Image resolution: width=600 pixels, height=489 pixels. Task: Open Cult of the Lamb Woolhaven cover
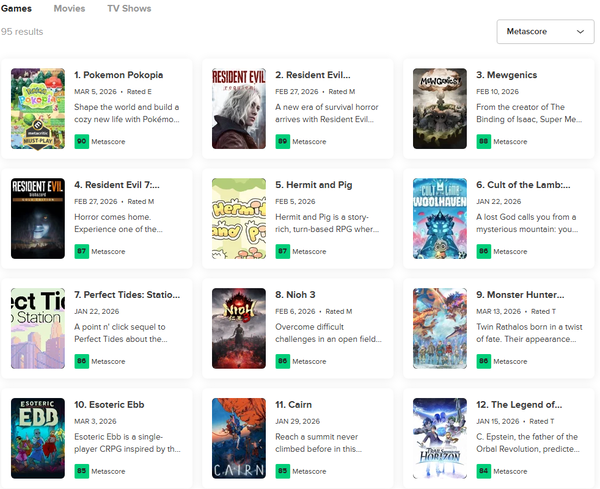[440, 218]
